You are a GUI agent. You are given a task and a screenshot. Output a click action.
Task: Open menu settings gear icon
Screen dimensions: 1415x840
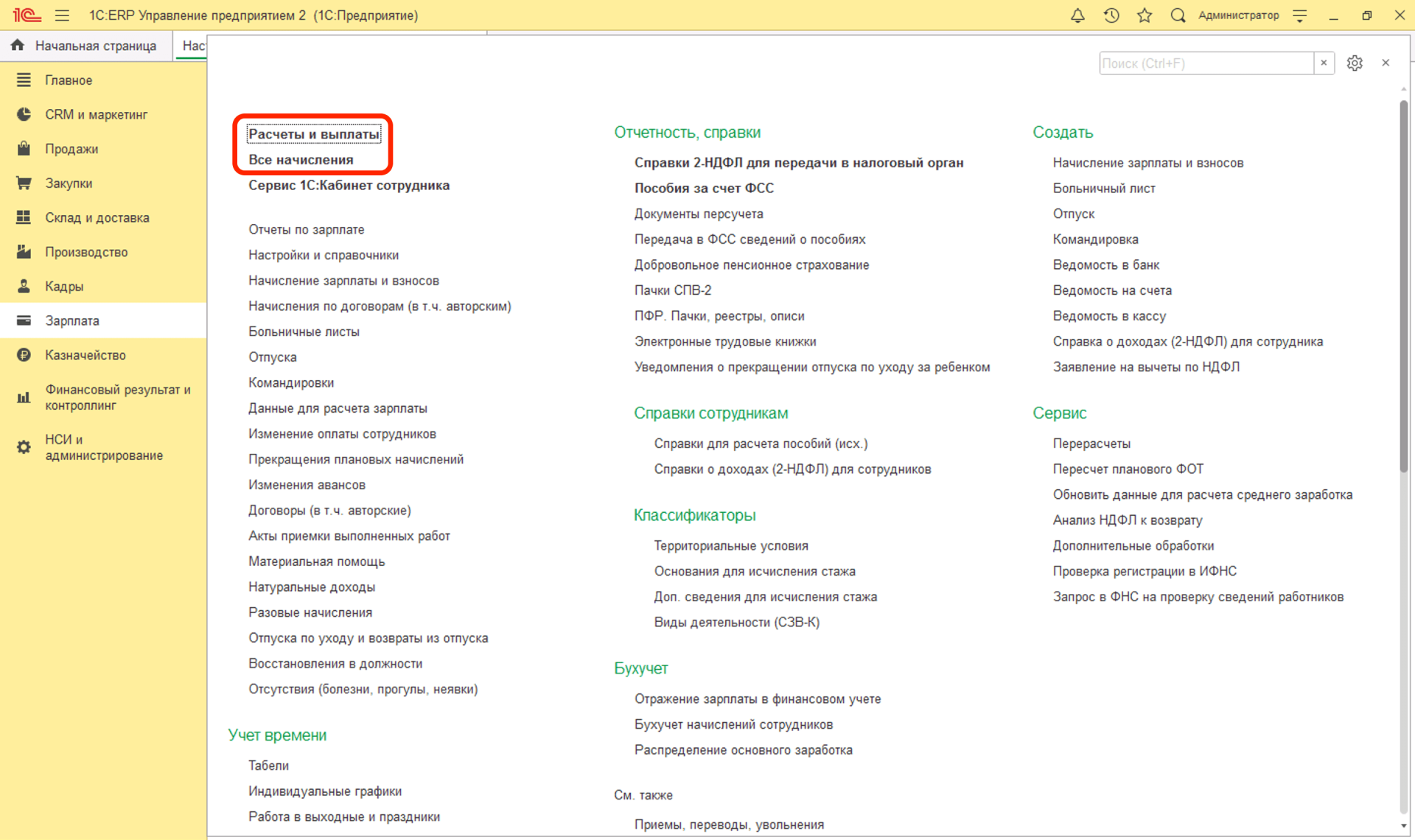(1355, 63)
